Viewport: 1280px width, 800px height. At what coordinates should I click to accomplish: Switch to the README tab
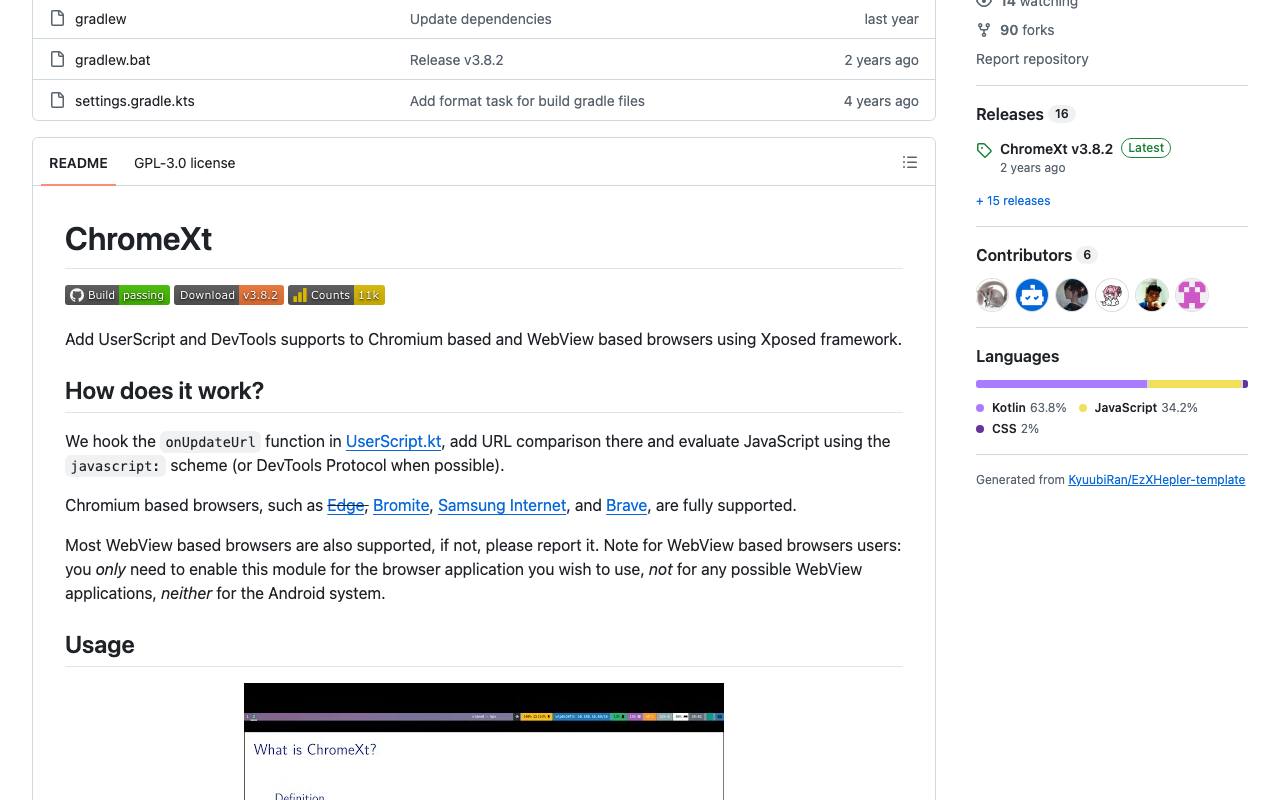tap(78, 163)
